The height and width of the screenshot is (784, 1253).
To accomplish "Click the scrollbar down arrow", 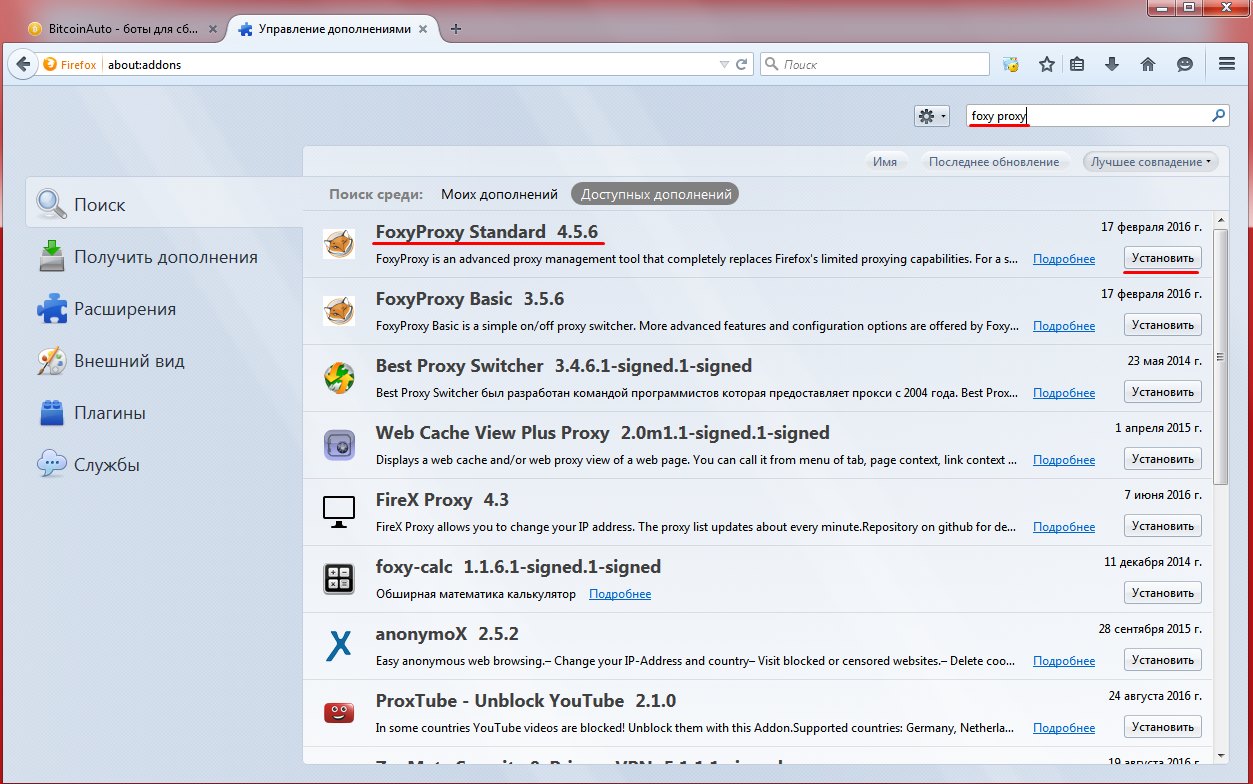I will tap(1220, 754).
